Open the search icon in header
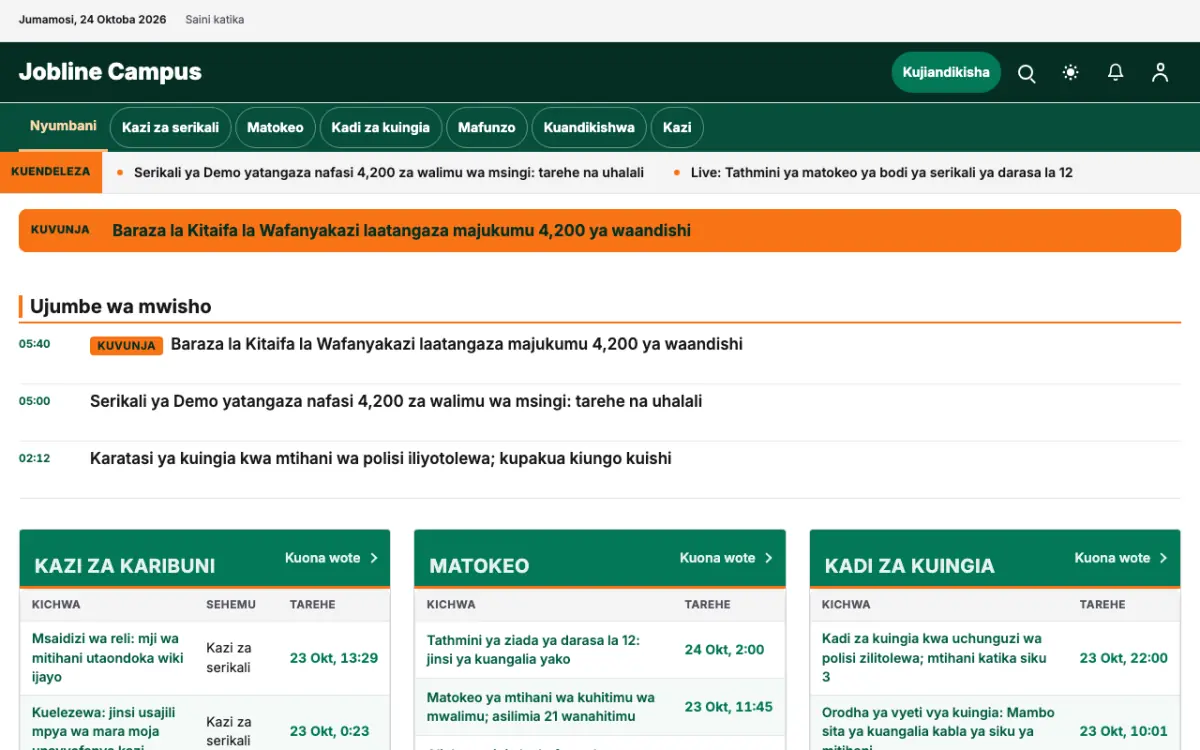The image size is (1200, 750). pyautogui.click(x=1026, y=73)
